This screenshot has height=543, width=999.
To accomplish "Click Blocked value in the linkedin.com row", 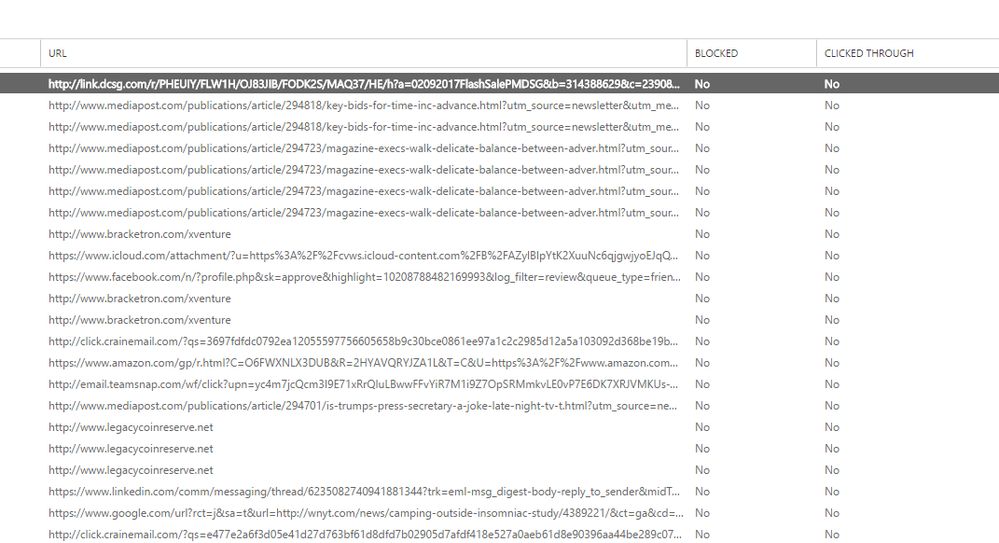I will (702, 492).
